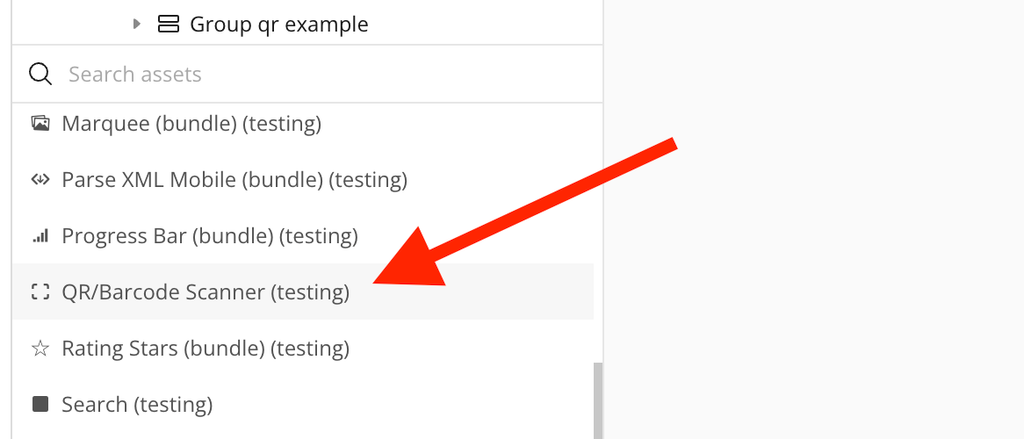Click empty space right of Group qr example
The image size is (1024, 439).
coord(480,24)
